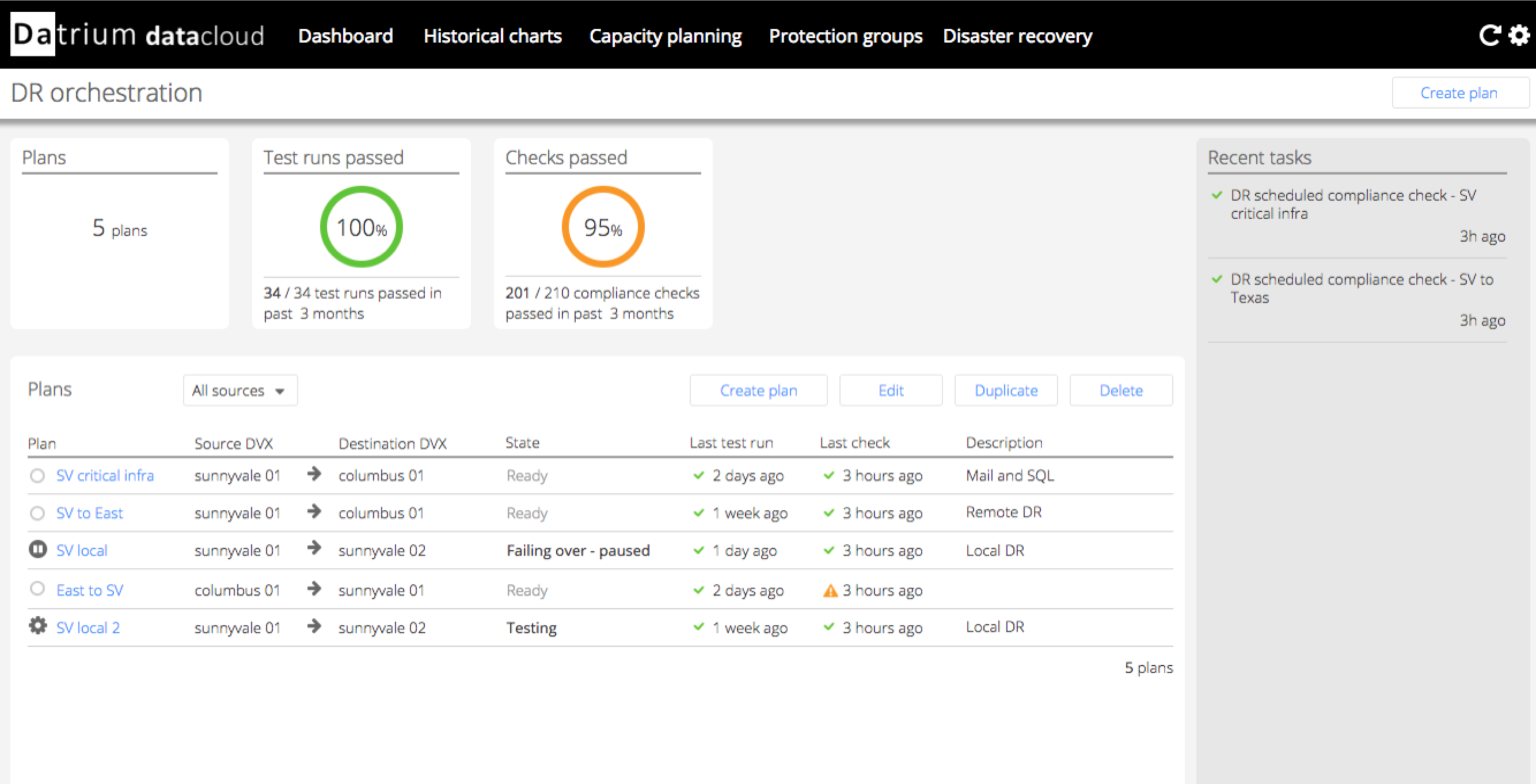Image resolution: width=1536 pixels, height=784 pixels.
Task: Click '201 / 210 compliance checks' text
Action: (602, 303)
